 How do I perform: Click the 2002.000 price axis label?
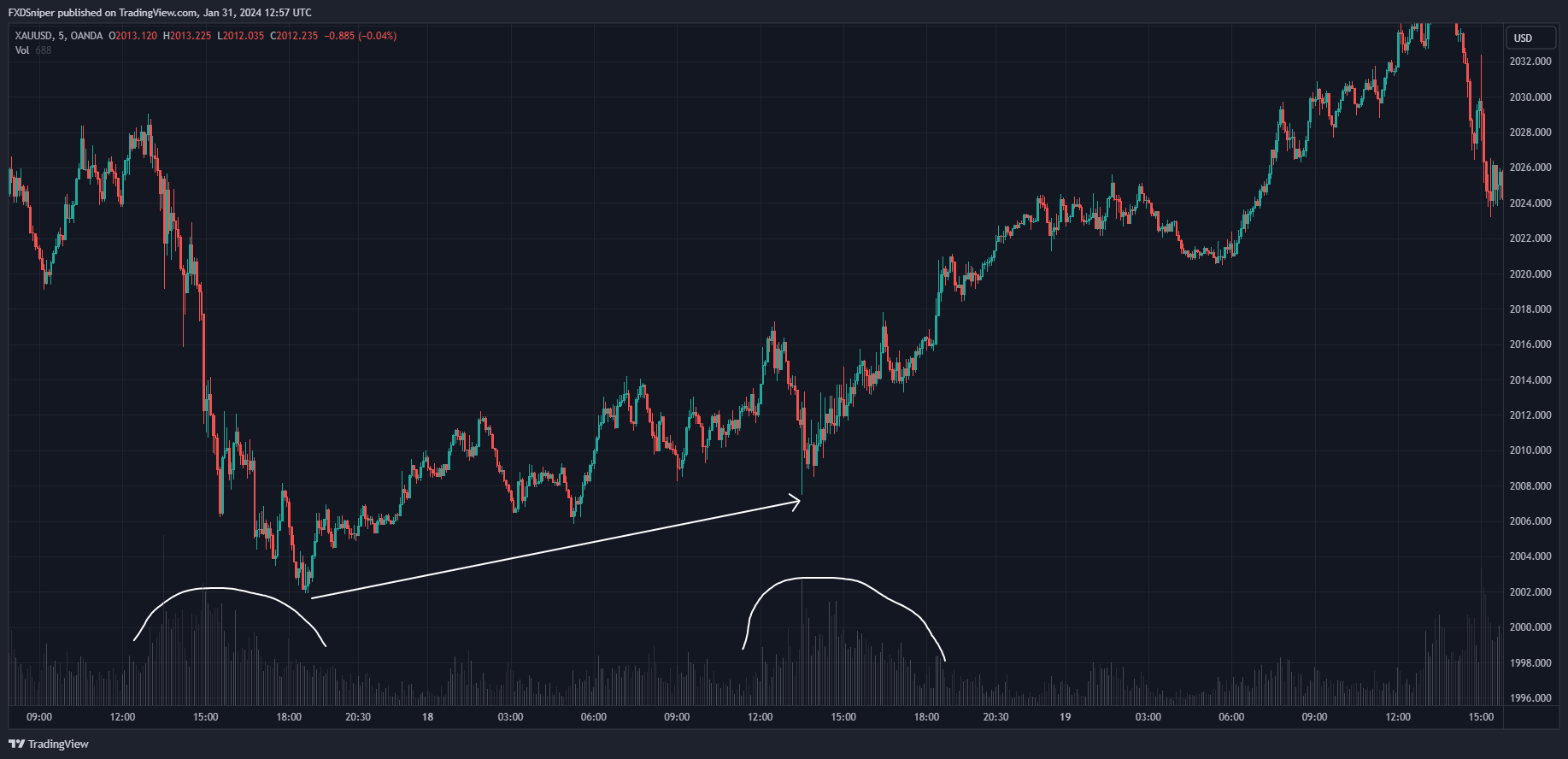click(1530, 592)
